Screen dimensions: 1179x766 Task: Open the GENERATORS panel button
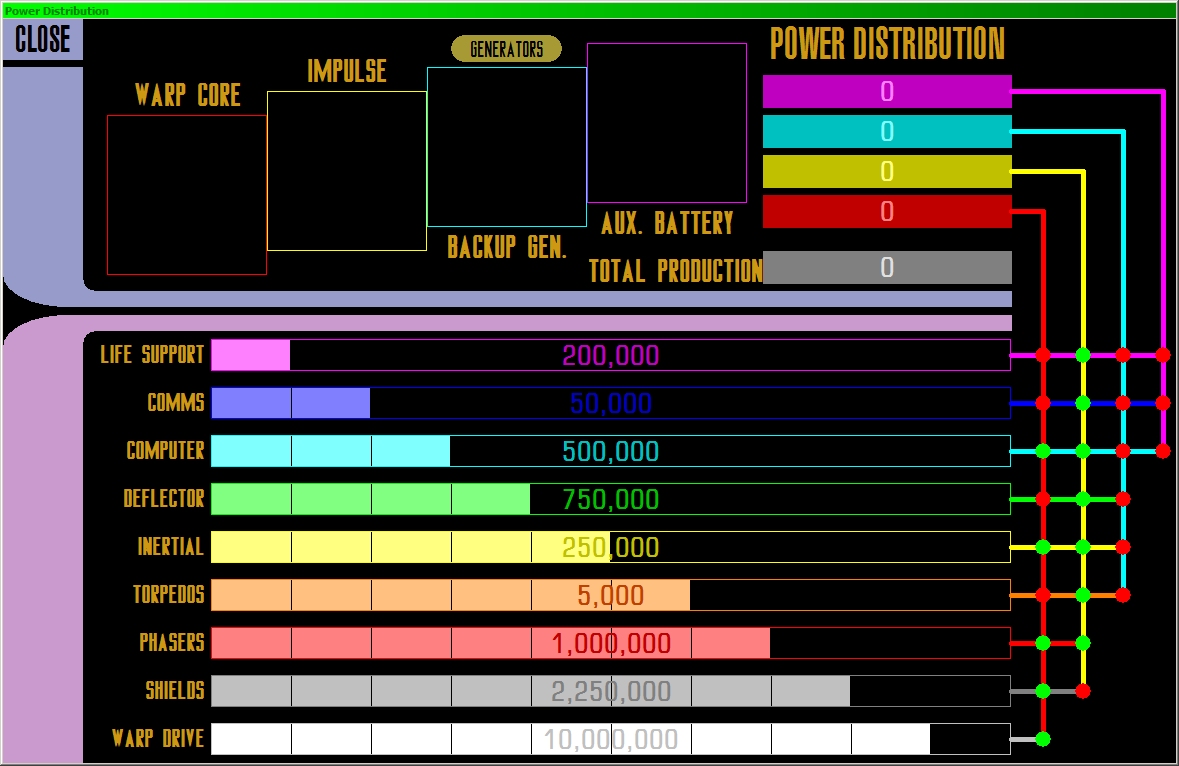click(506, 49)
